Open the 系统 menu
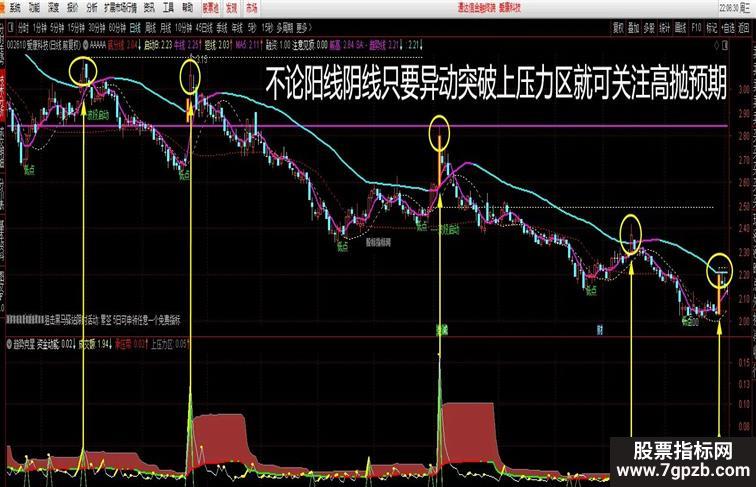 click(x=15, y=8)
